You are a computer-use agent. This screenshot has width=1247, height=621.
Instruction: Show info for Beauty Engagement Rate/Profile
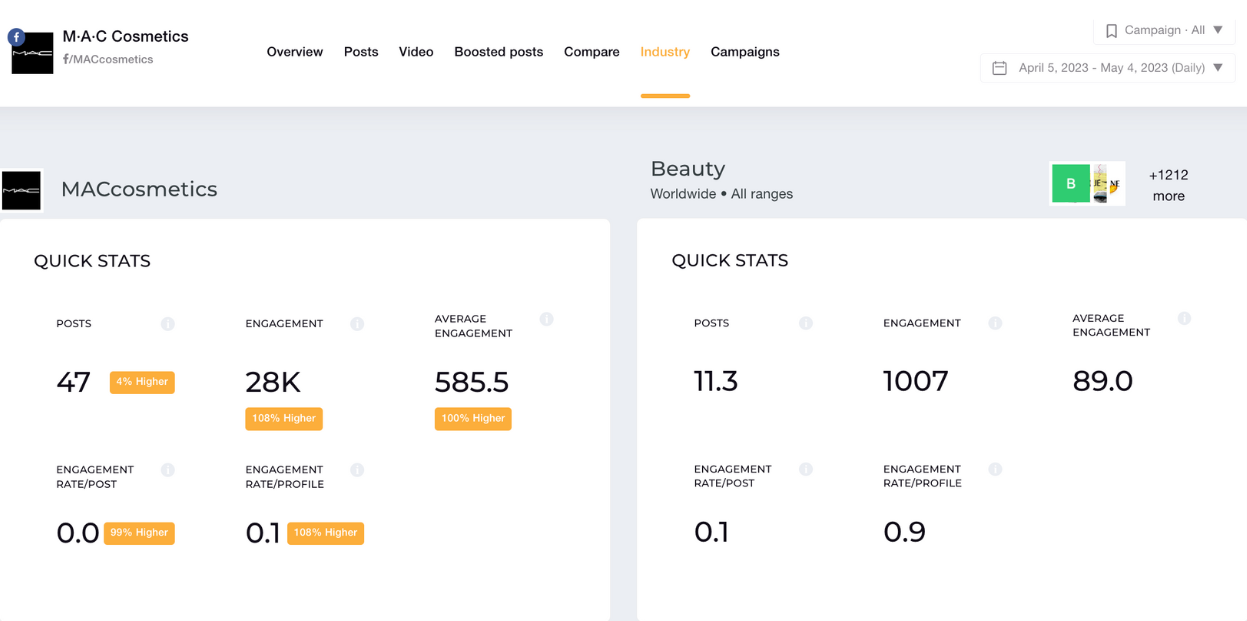pos(995,469)
